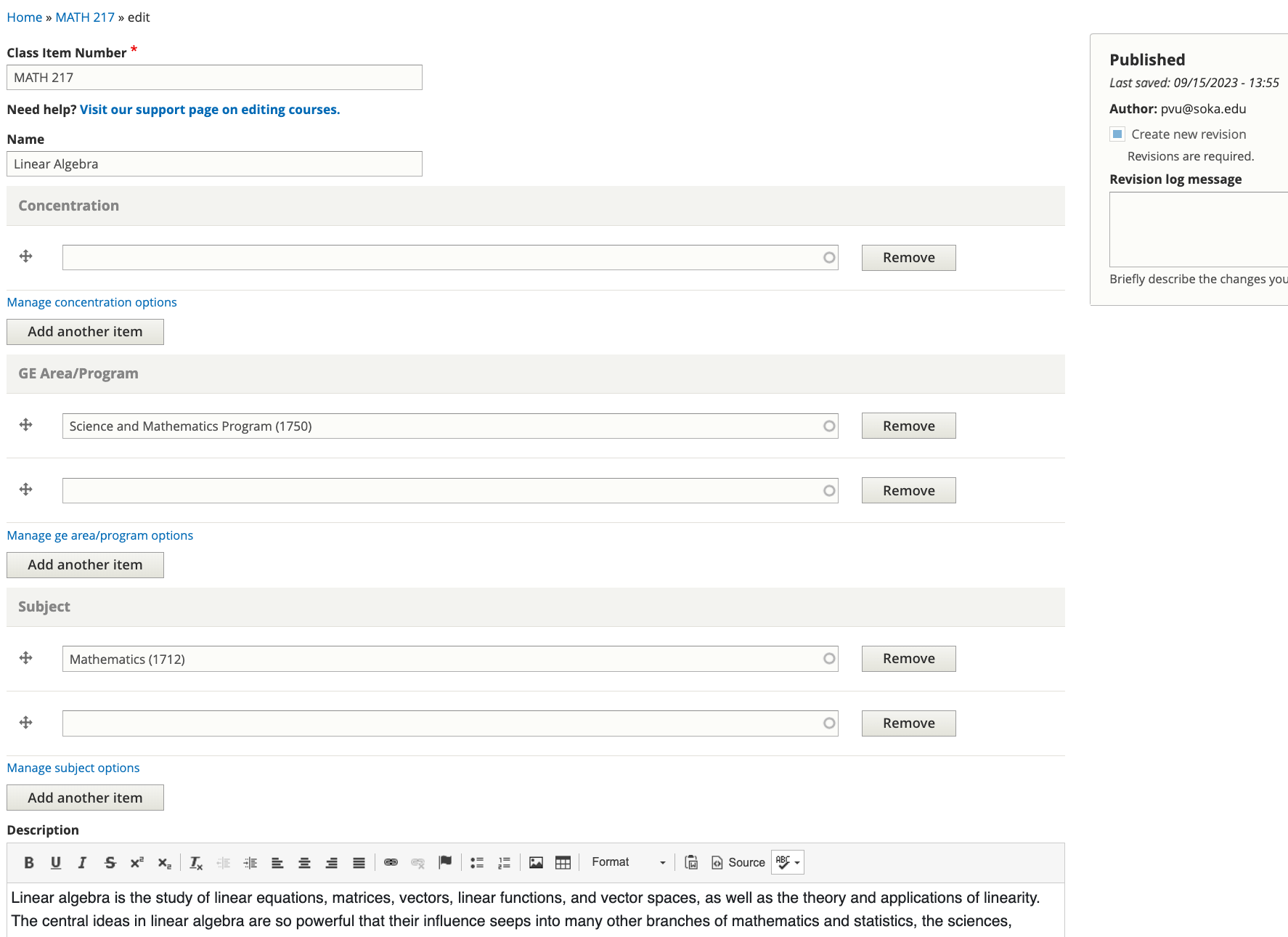
Task: Remove the Science and Mathematics Program entry
Action: [908, 426]
